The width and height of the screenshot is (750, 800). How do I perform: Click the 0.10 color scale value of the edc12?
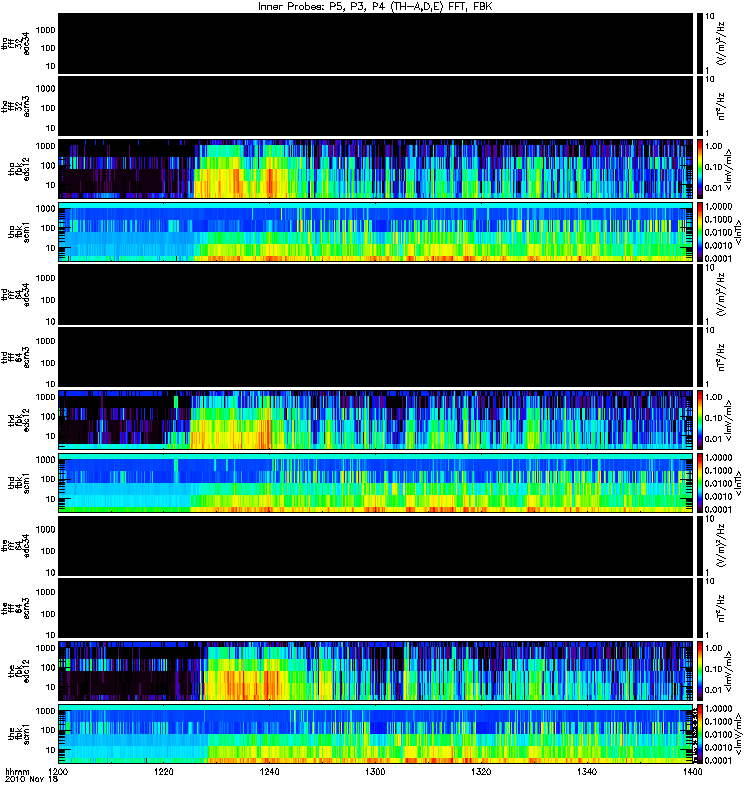pos(714,669)
